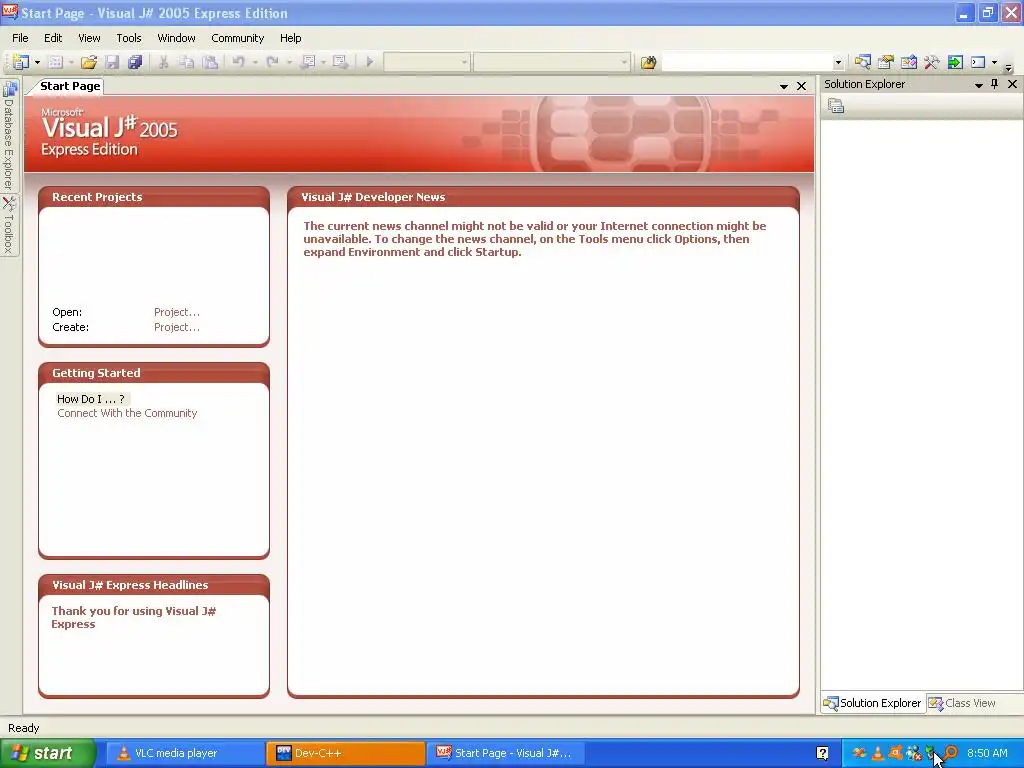Click the Navigate Backward icon
Viewport: 1024px width, 768px height.
point(308,62)
